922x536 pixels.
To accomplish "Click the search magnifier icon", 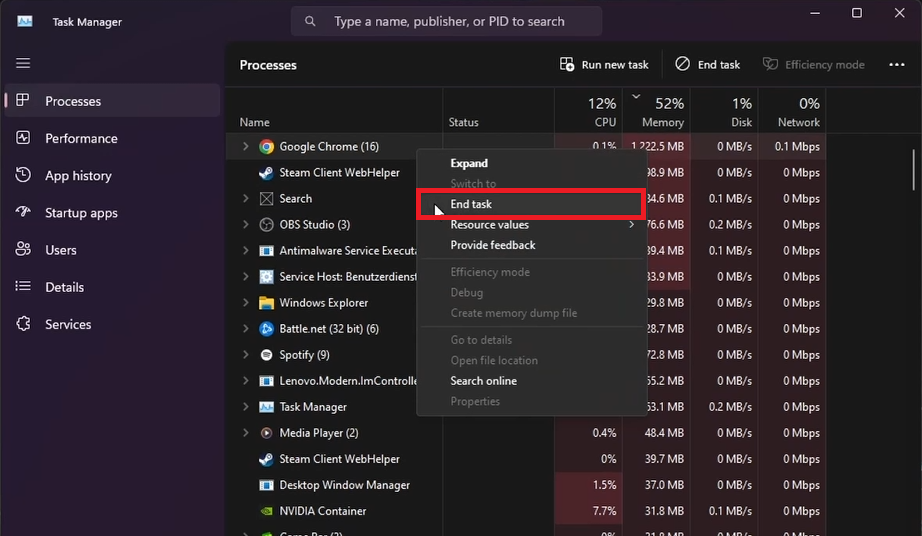I will tap(310, 21).
